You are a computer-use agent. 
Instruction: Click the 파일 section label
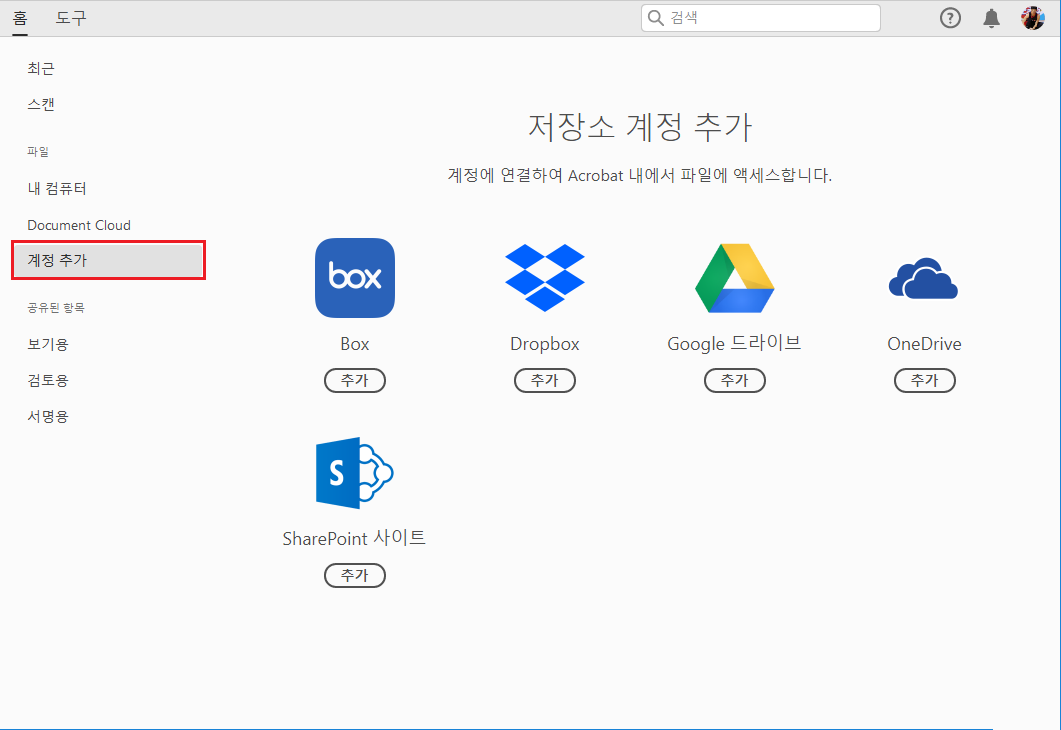[x=38, y=152]
